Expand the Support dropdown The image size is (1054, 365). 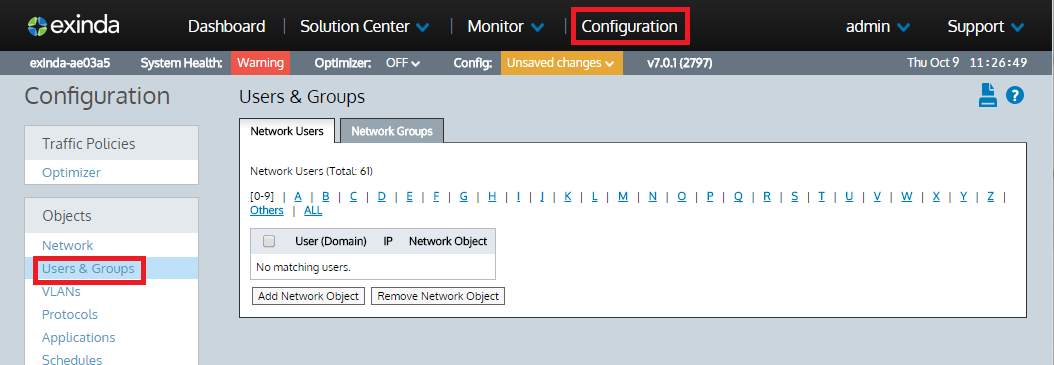click(985, 26)
